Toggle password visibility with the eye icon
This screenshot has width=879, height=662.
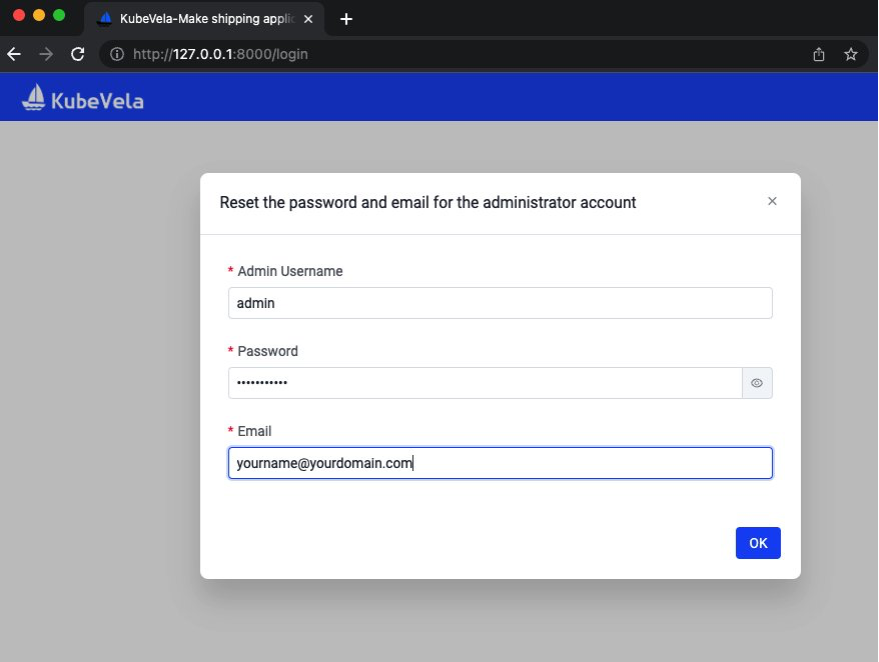[x=757, y=383]
